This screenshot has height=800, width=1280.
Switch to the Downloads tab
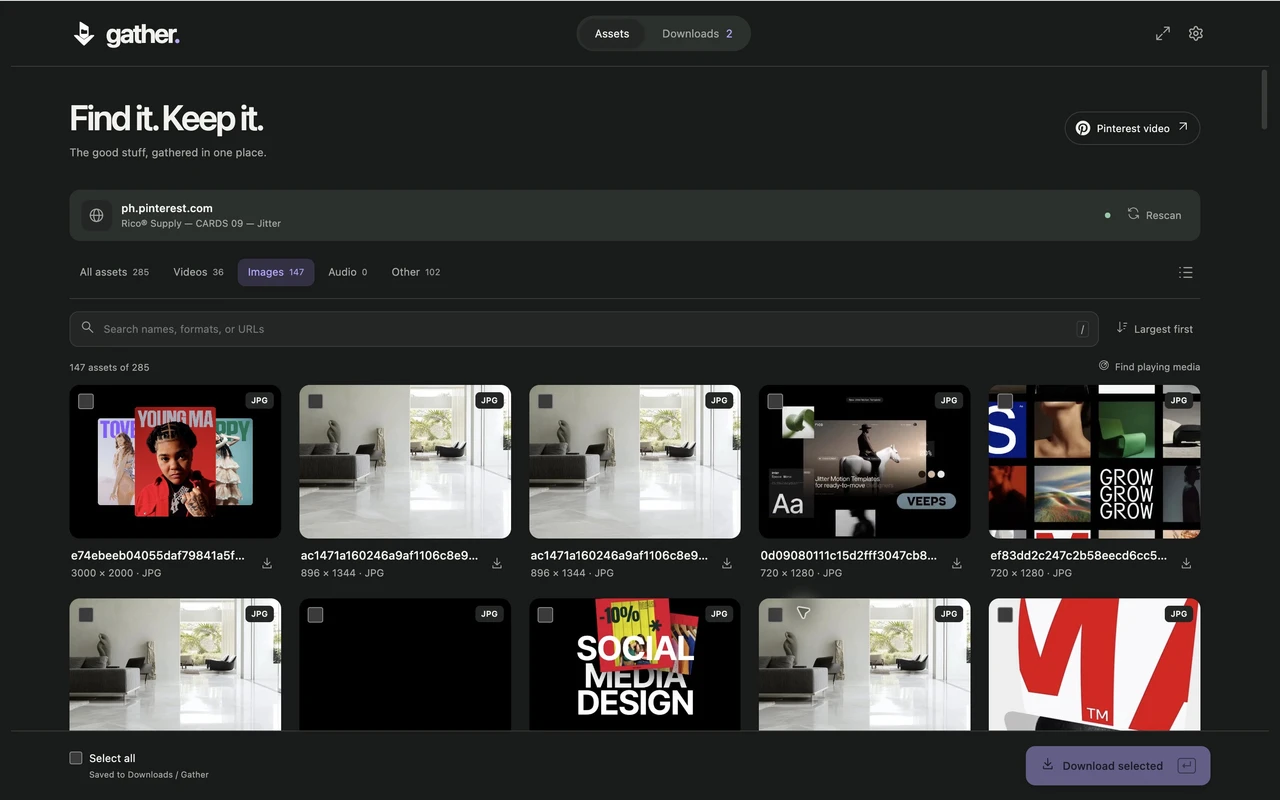pos(697,34)
